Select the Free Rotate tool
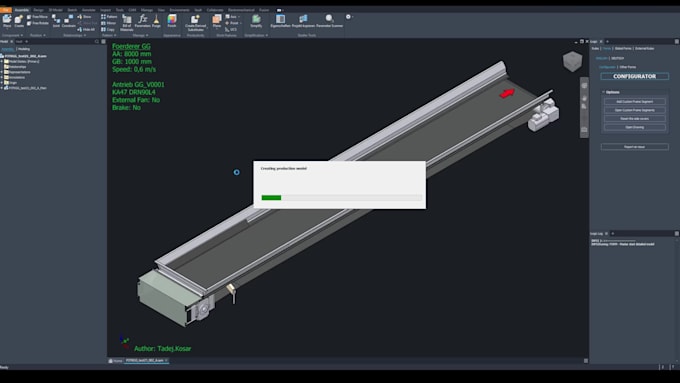This screenshot has height=383, width=680. click(37, 23)
